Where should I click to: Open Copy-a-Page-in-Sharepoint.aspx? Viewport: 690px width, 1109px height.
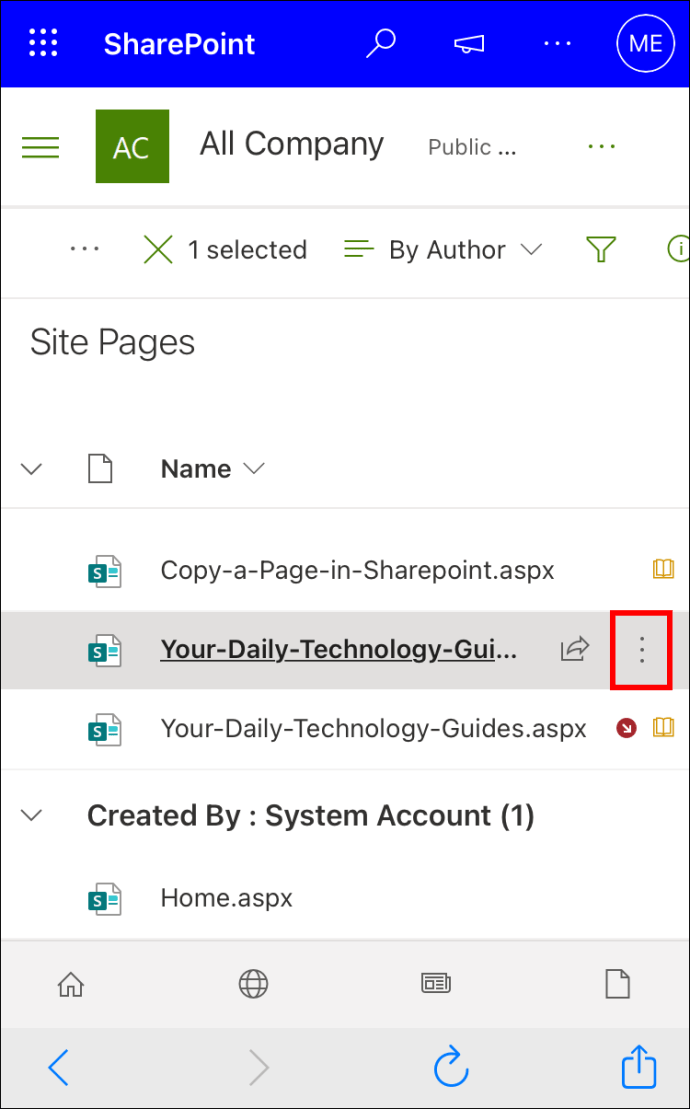click(x=357, y=571)
